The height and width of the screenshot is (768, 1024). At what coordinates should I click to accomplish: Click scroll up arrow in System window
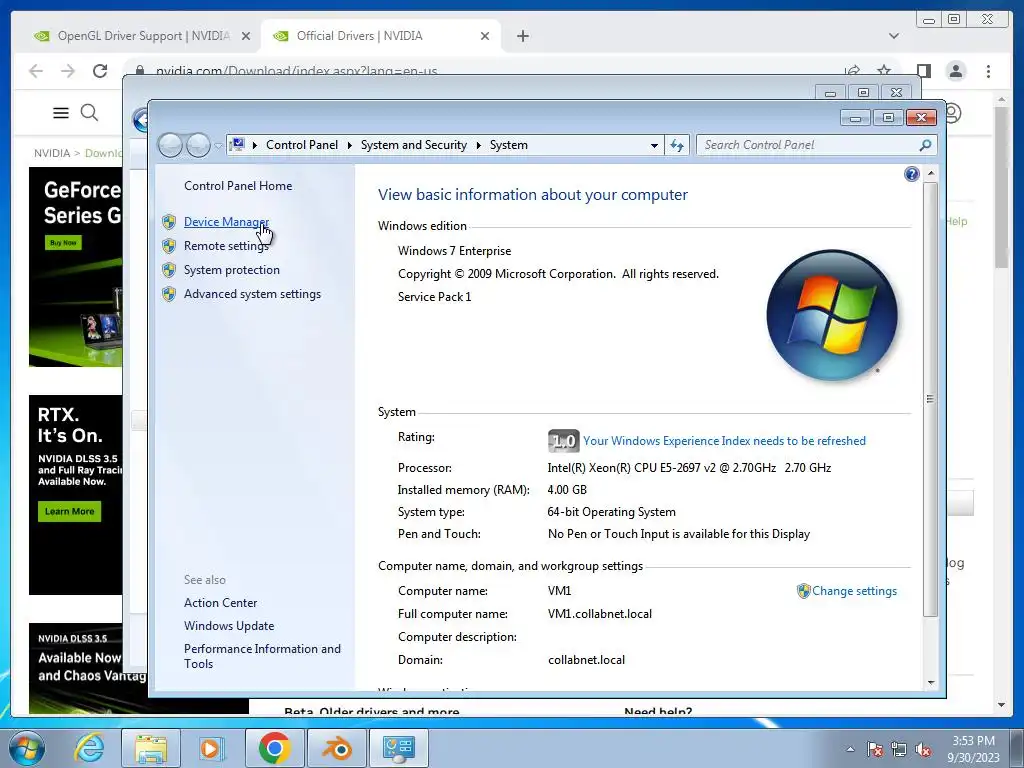tap(931, 174)
